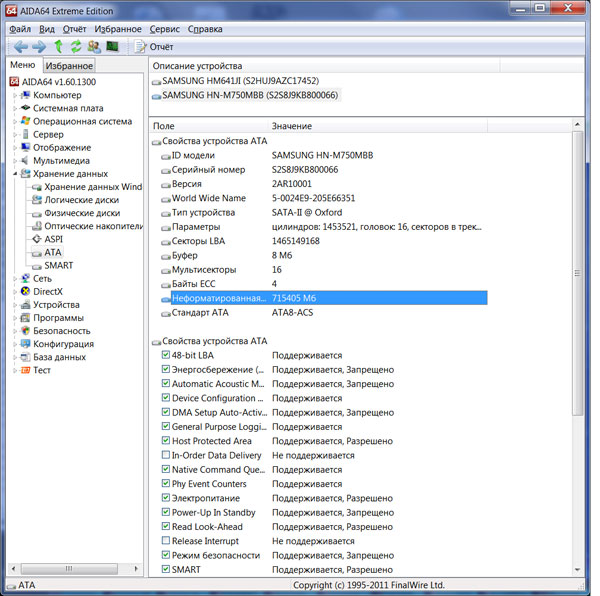Select Компьютер in the tree
The width and height of the screenshot is (600, 596).
[57, 95]
